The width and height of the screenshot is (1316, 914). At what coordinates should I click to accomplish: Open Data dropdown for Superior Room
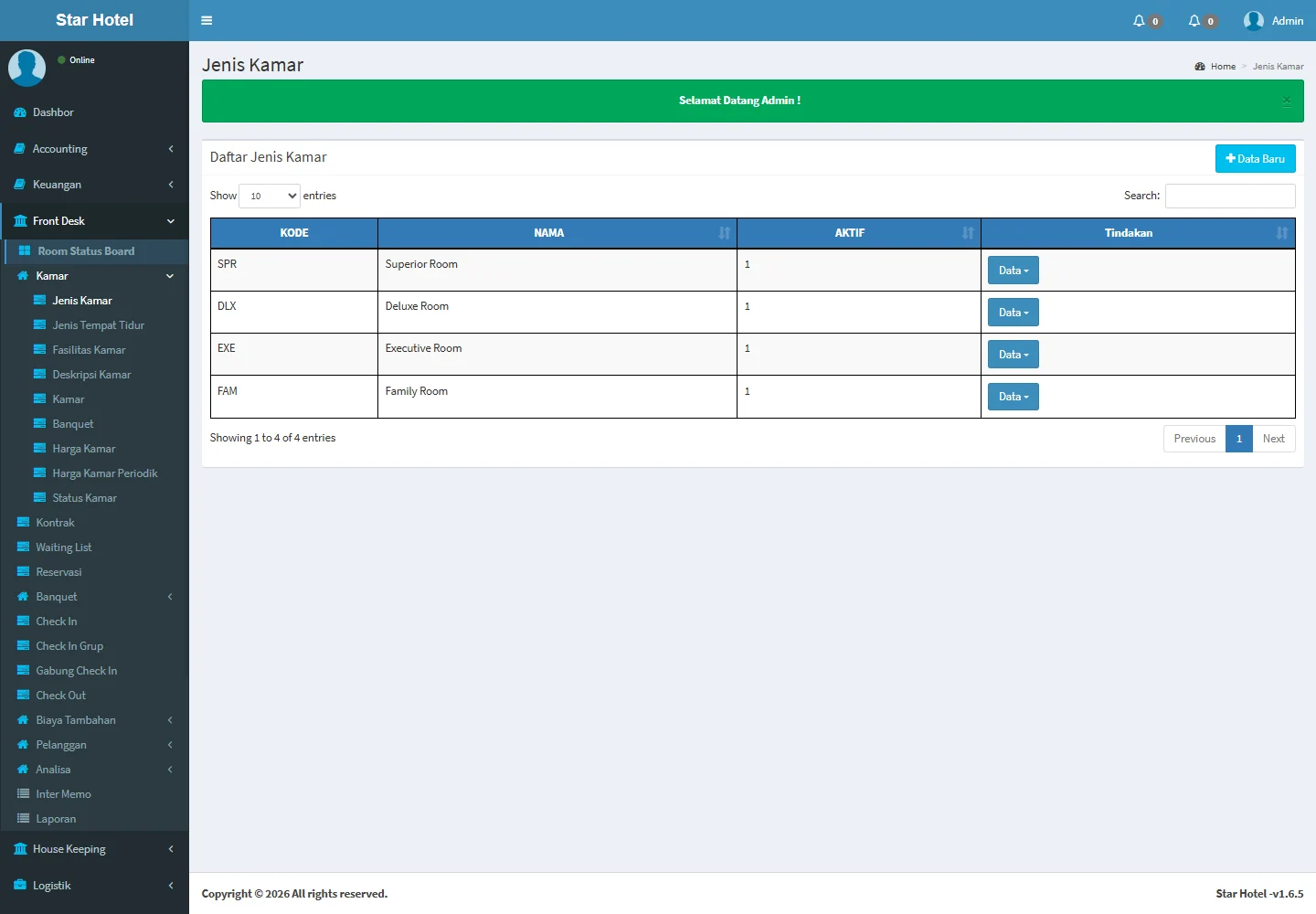pyautogui.click(x=1013, y=271)
